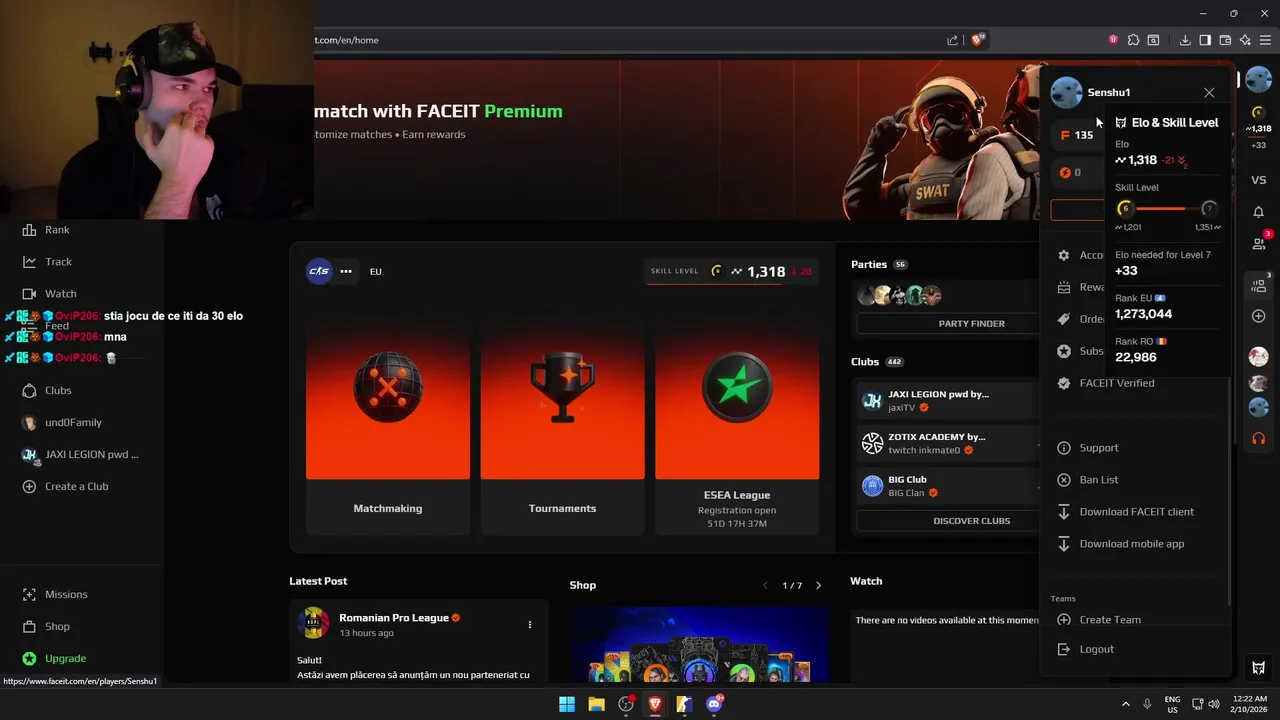Click Download mobile app
This screenshot has height=720, width=1280.
[1131, 544]
